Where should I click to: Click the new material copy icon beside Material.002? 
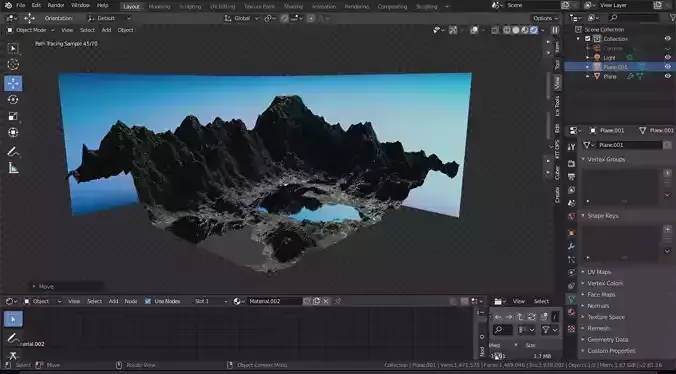coord(316,301)
